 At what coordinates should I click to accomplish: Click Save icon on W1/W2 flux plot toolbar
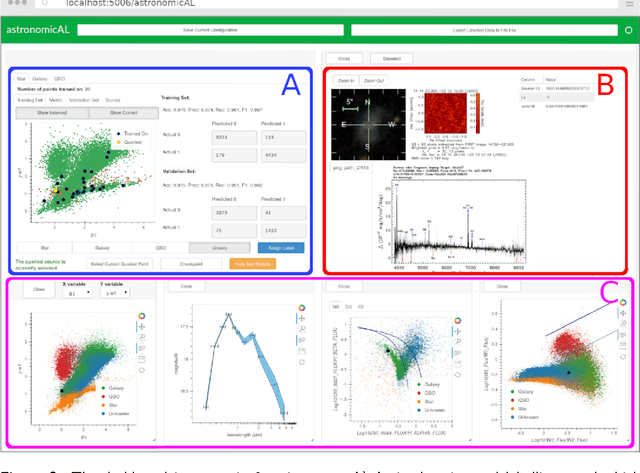623,346
